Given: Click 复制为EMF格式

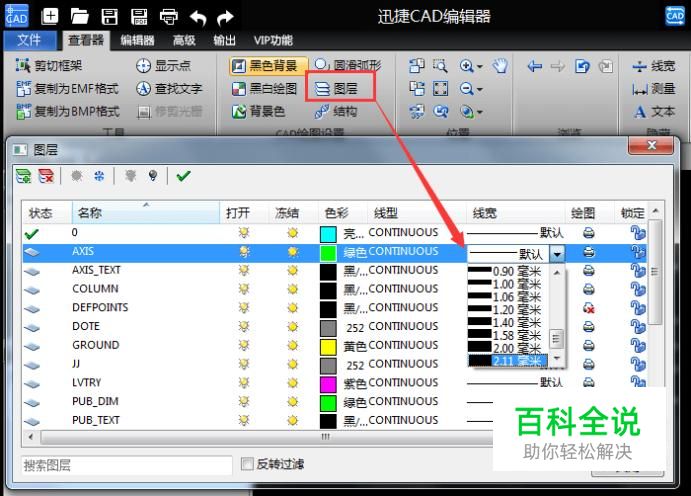Looking at the screenshot, I should pos(67,89).
